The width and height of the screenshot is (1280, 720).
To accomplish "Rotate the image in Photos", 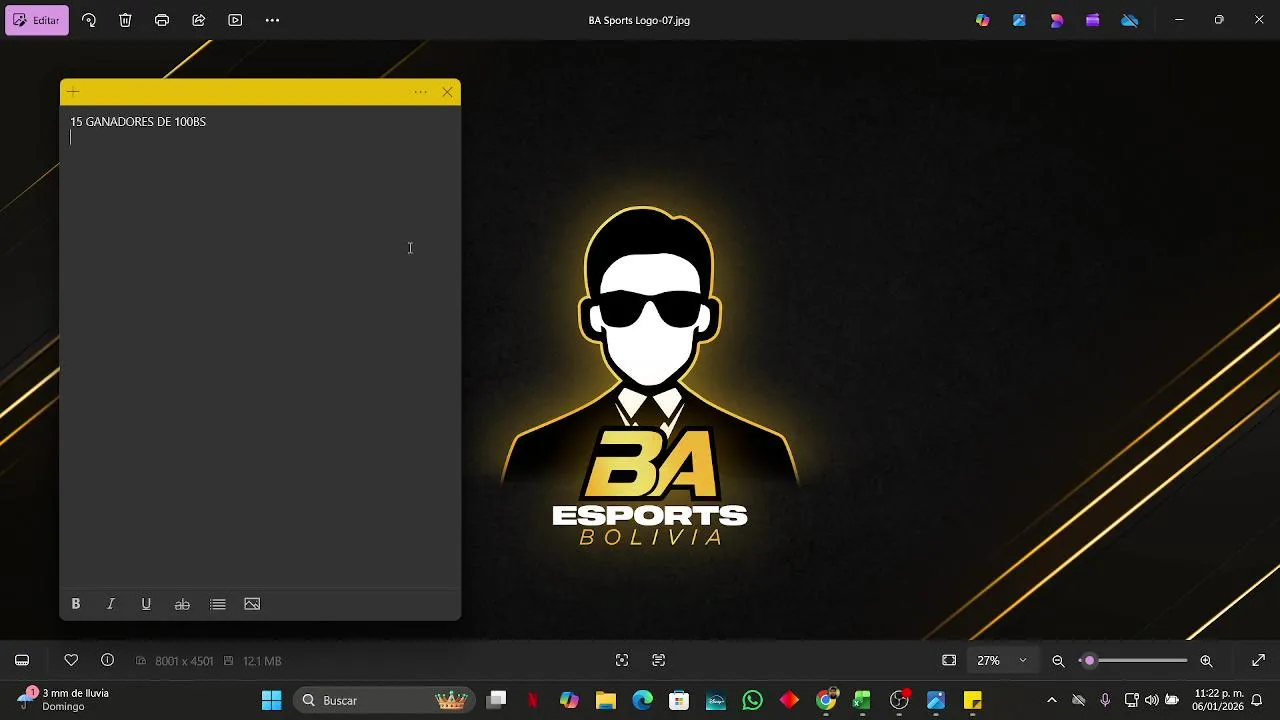I will (89, 20).
